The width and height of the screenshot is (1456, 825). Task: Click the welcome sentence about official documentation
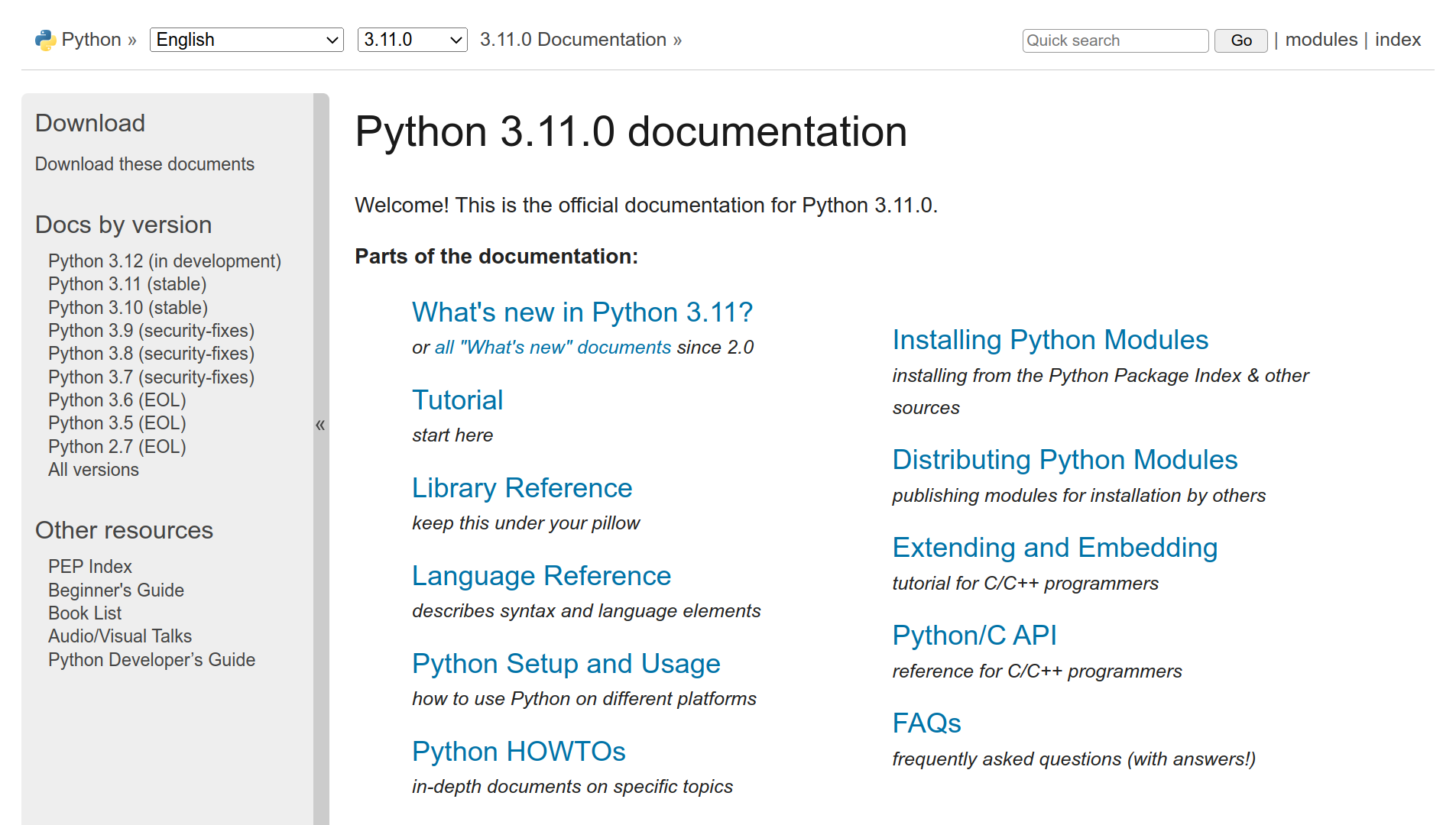tap(646, 205)
